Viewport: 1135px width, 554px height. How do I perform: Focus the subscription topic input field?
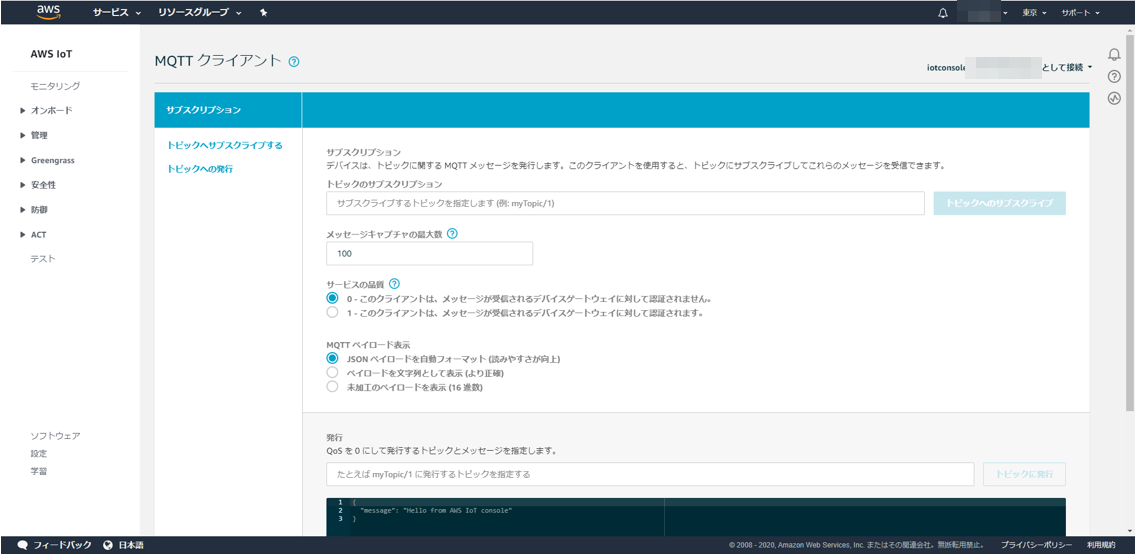pyautogui.click(x=625, y=203)
